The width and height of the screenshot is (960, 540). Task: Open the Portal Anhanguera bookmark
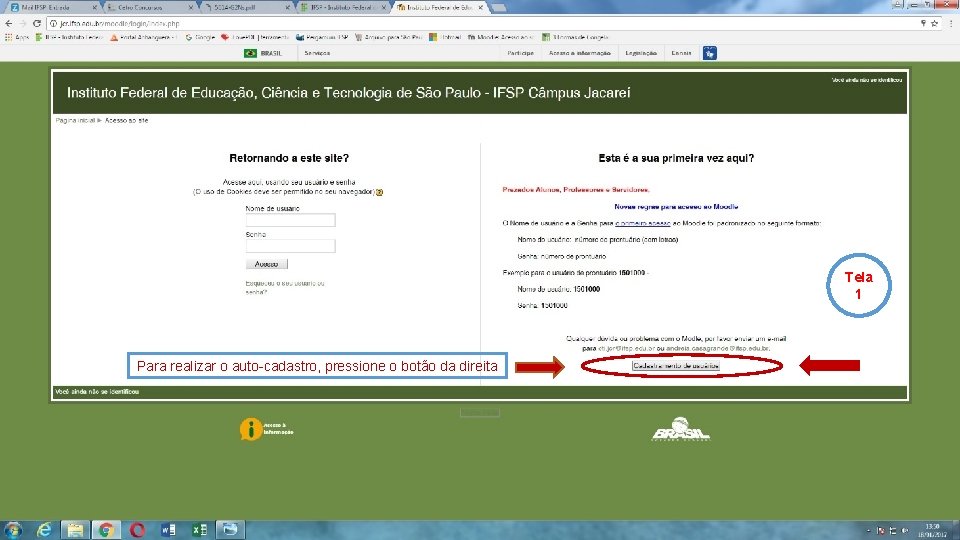(x=143, y=37)
